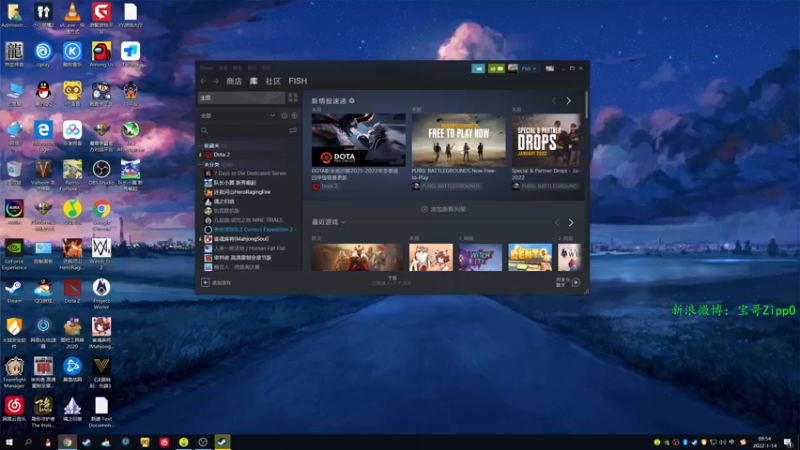Image resolution: width=800 pixels, height=450 pixels.
Task: Expand the 最近游戏 recent games dropdown
Action: point(329,222)
